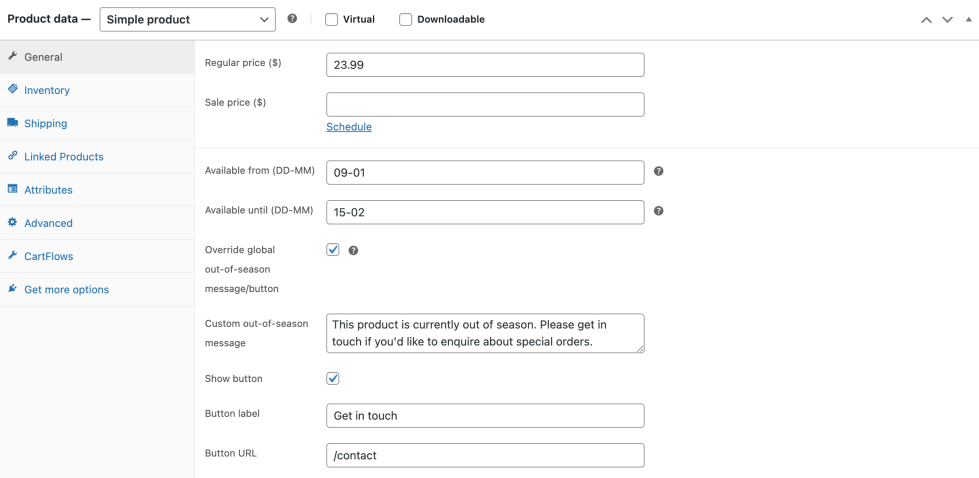Tick the Downloadable checkbox
Image resolution: width=979 pixels, height=478 pixels.
click(x=406, y=19)
